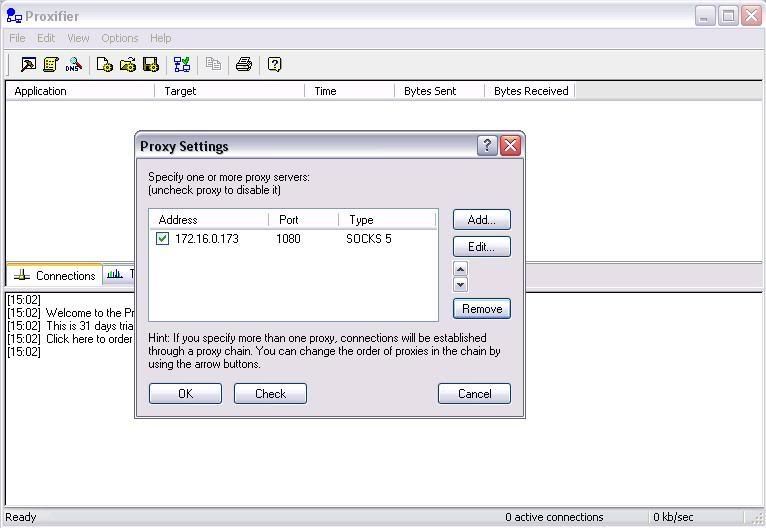Click the Address column header in proxy list
This screenshot has height=528, width=766.
pyautogui.click(x=209, y=220)
